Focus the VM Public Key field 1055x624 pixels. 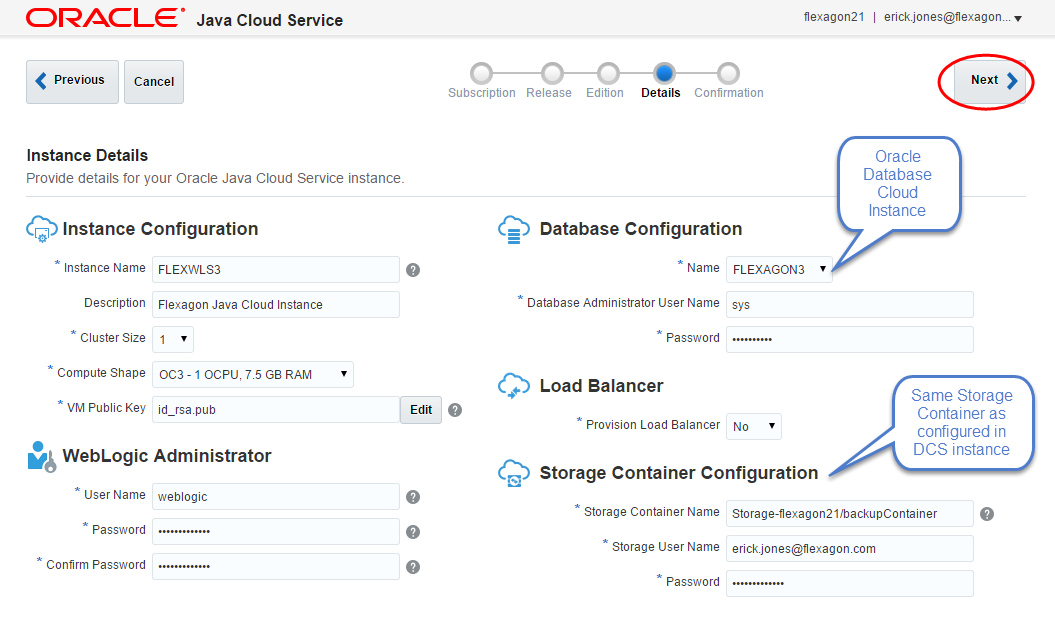pyautogui.click(x=276, y=409)
